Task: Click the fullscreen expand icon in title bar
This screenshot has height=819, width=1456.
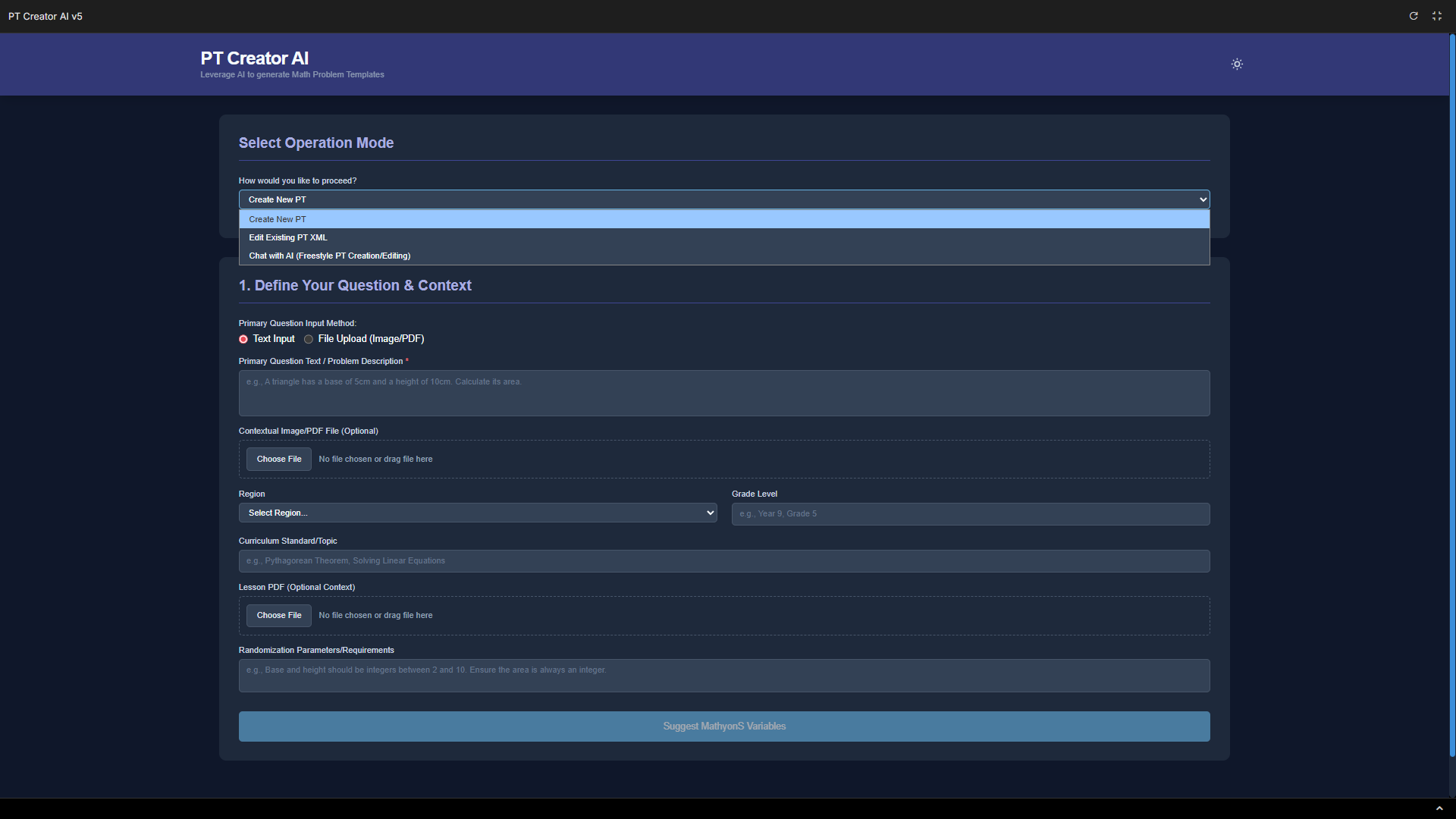Action: tap(1437, 16)
